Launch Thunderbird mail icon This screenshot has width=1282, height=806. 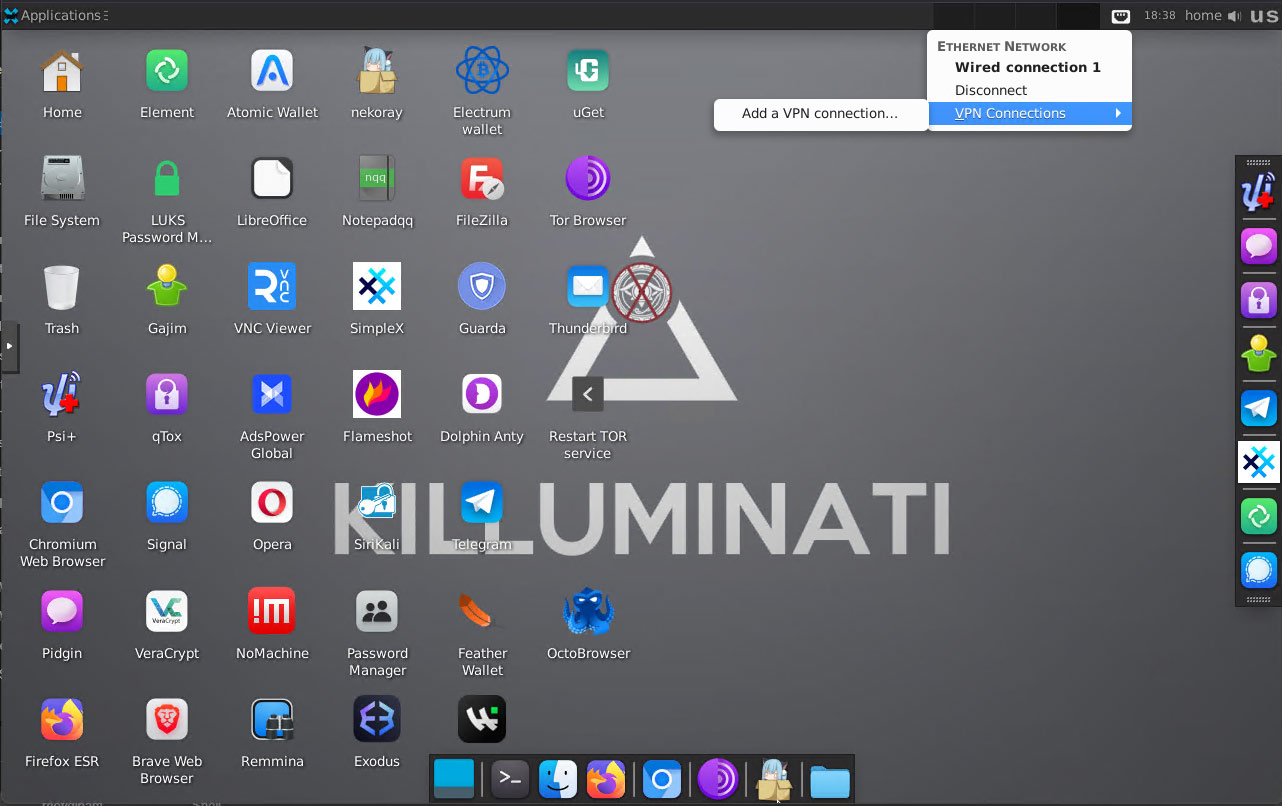click(x=588, y=287)
